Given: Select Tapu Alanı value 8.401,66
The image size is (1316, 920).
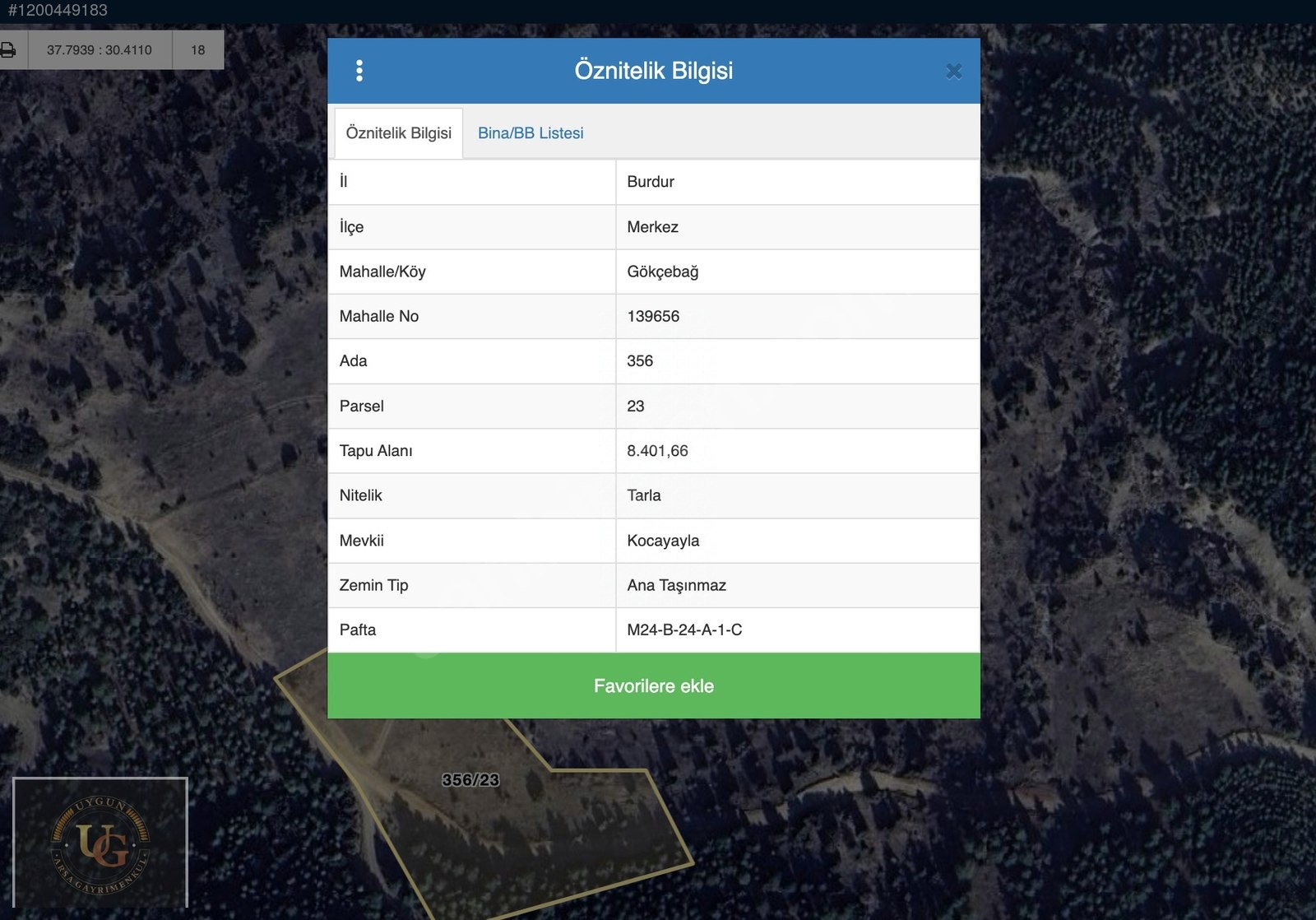Looking at the screenshot, I should click(x=657, y=451).
